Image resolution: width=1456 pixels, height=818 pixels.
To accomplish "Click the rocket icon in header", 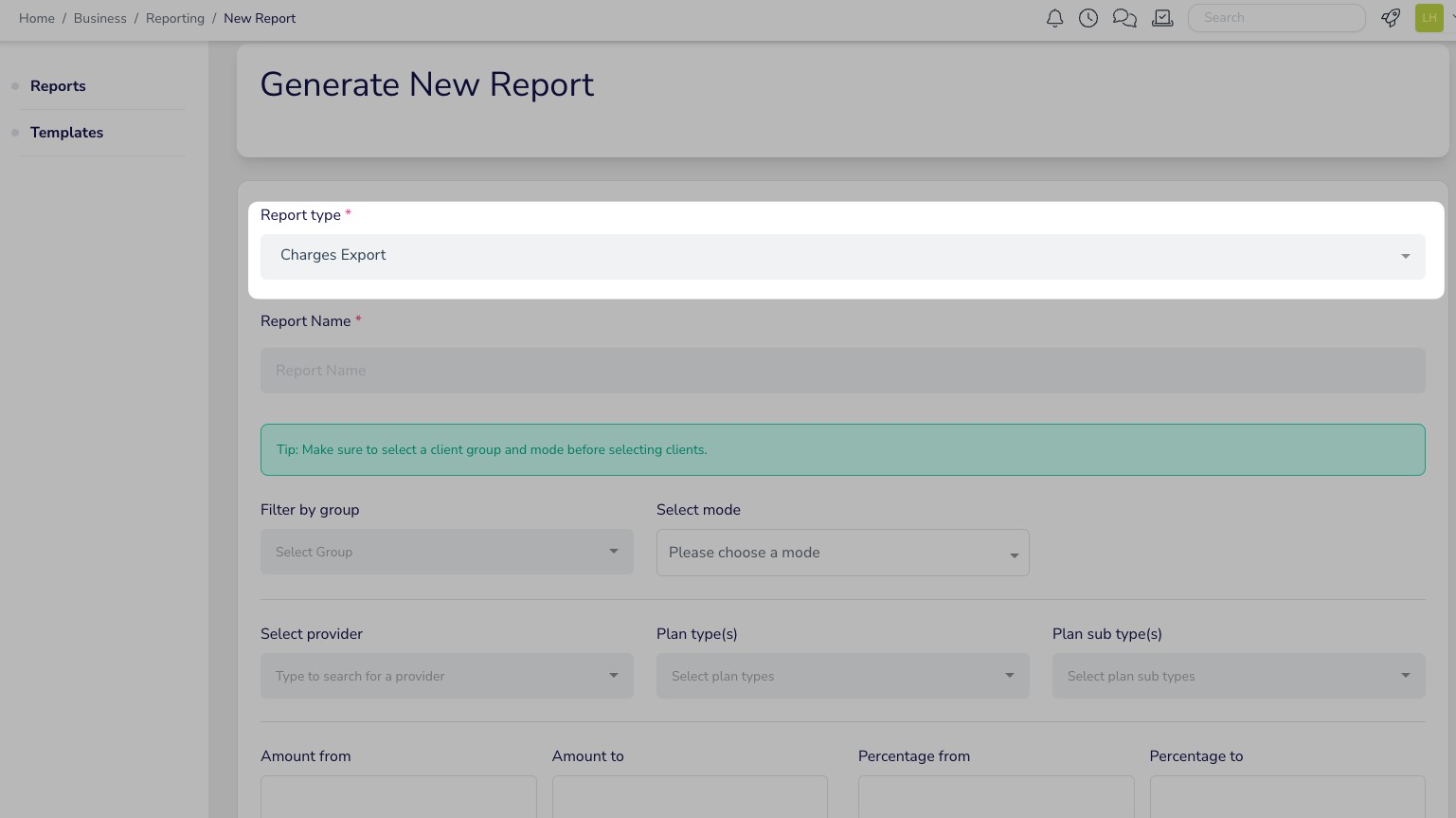I will coord(1391,18).
